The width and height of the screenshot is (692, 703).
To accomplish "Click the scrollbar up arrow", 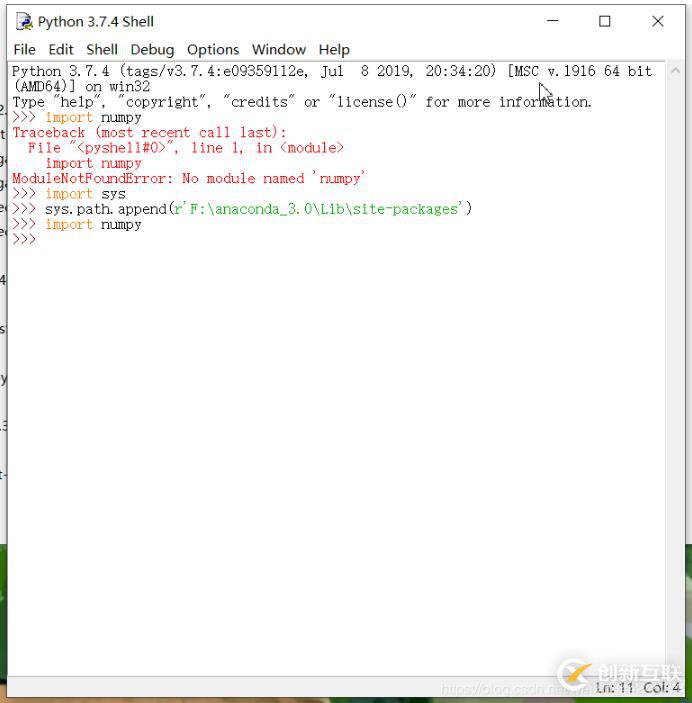I will [675, 70].
